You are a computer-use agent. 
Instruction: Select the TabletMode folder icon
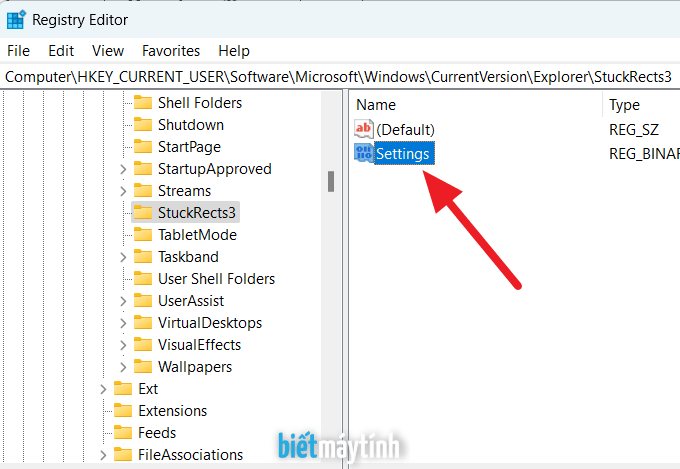143,235
